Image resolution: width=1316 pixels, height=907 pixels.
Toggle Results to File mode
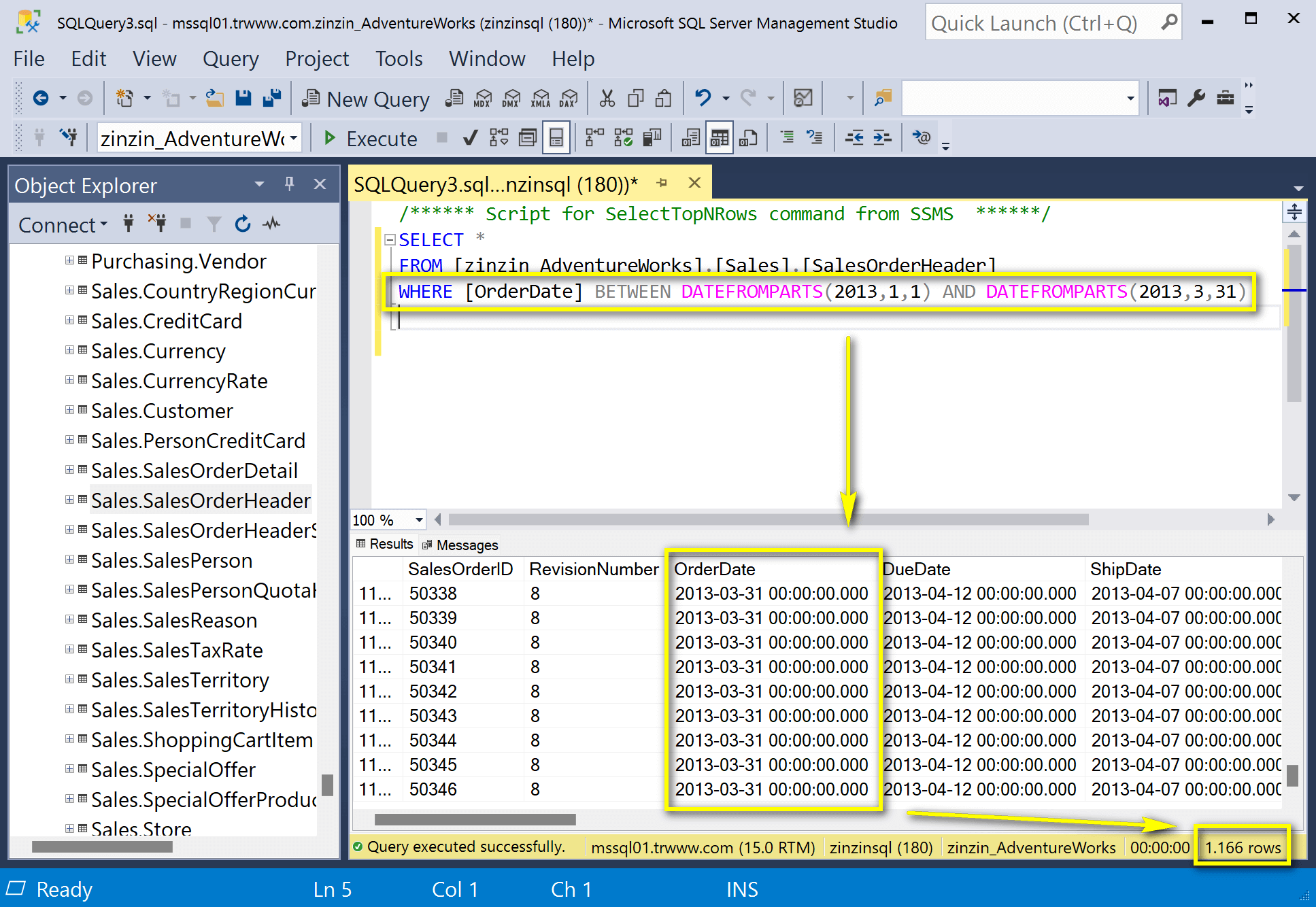point(748,138)
